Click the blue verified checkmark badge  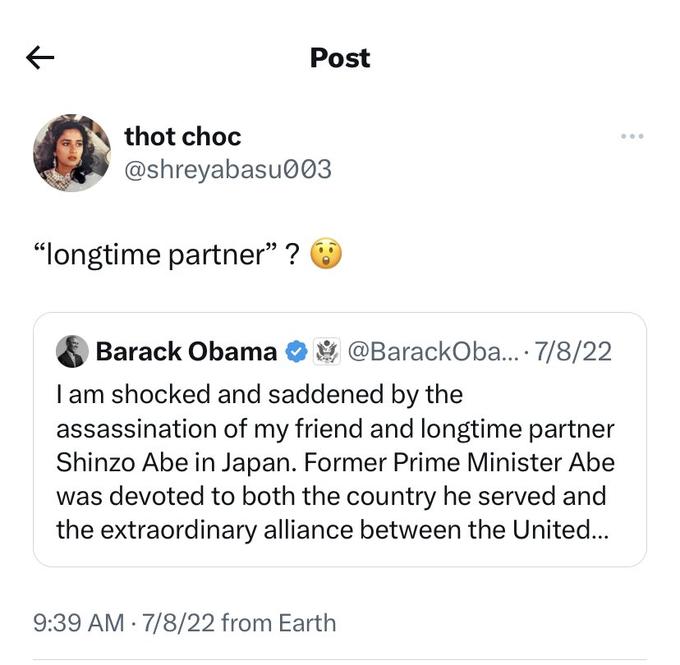point(296,351)
